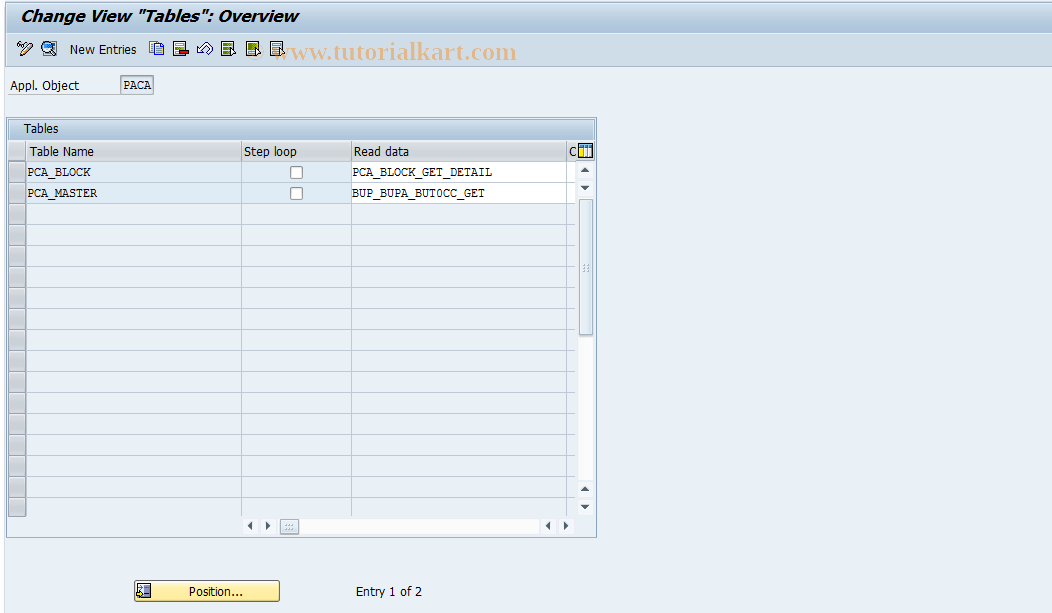
Task: Deselect all entries icon
Action: click(x=277, y=49)
